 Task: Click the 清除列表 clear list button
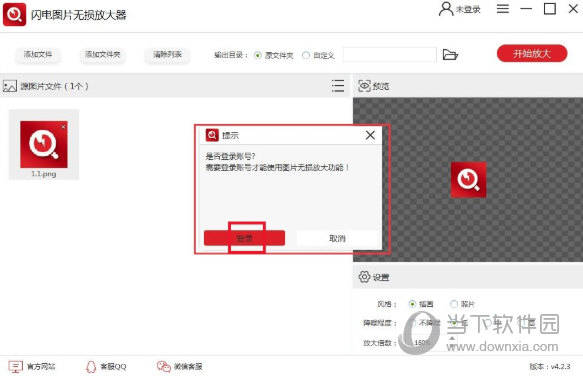(x=167, y=55)
